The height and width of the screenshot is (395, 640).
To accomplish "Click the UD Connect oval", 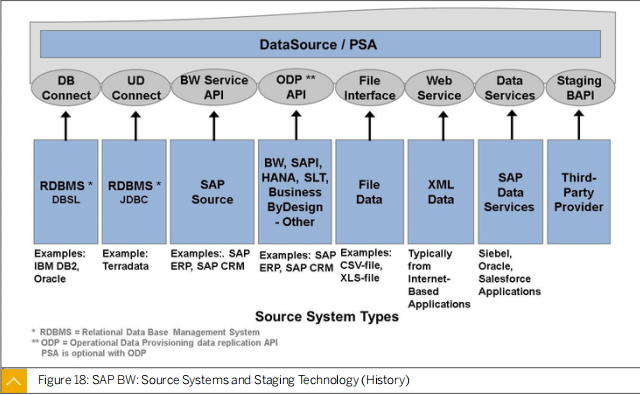I will (x=136, y=88).
